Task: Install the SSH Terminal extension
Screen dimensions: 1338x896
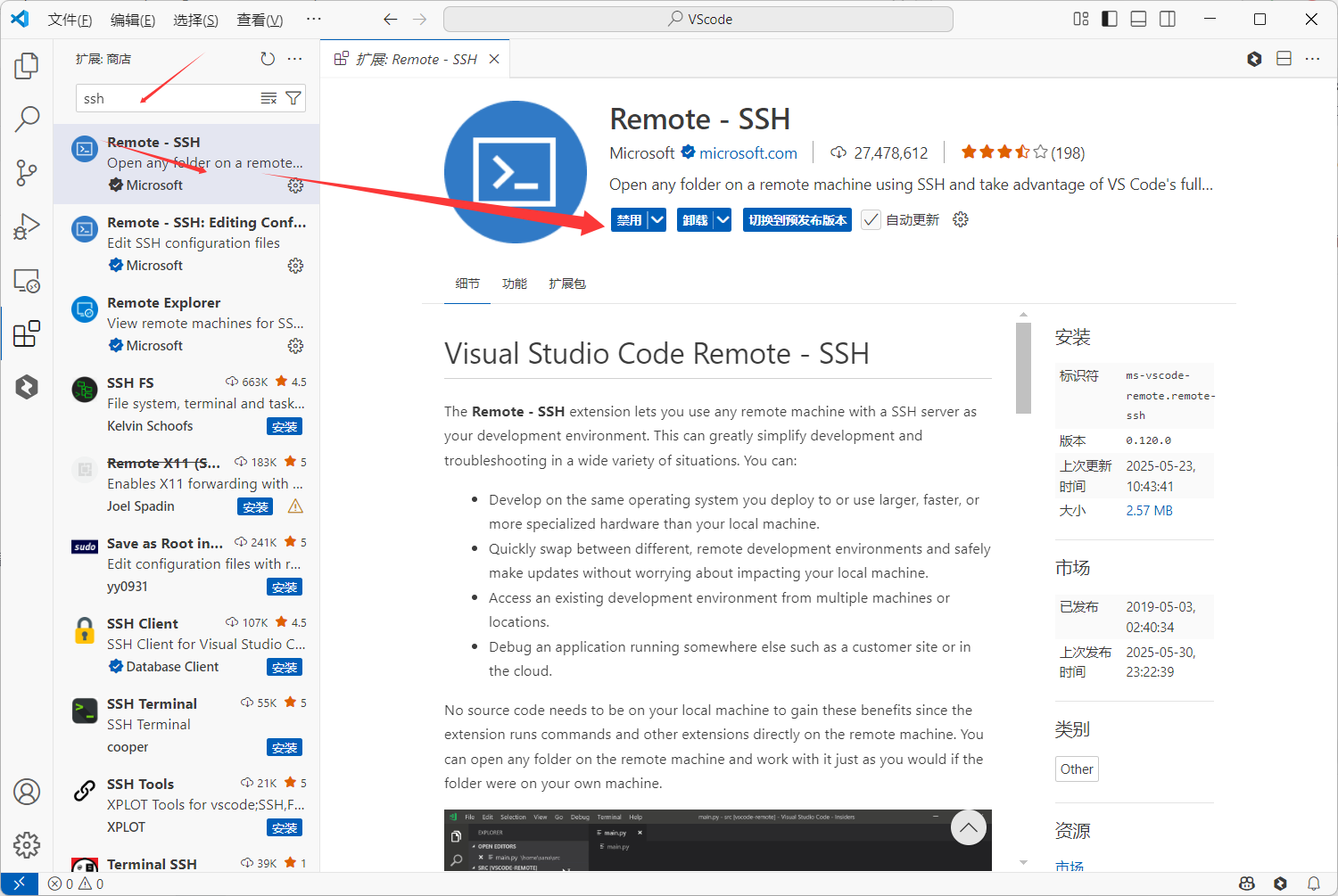Action: [x=285, y=748]
